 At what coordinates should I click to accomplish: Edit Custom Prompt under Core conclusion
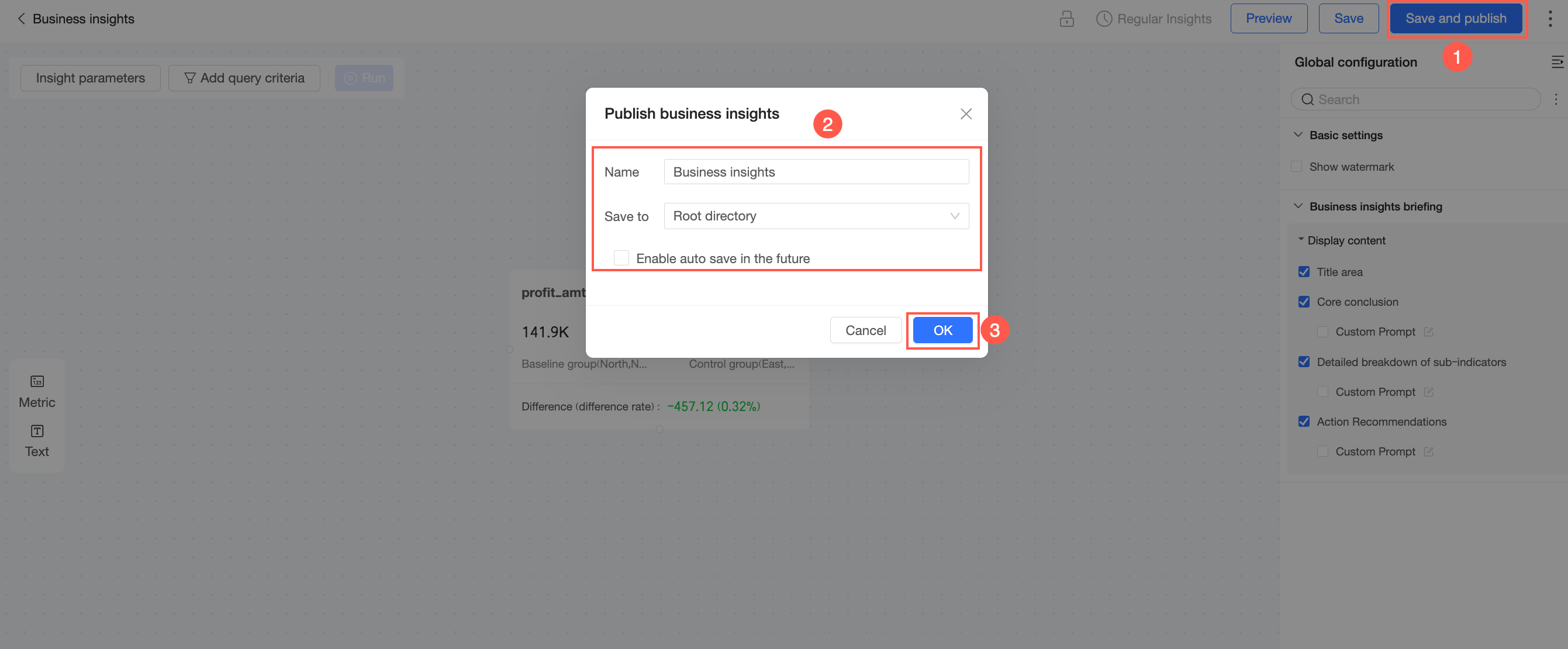[x=1429, y=332]
